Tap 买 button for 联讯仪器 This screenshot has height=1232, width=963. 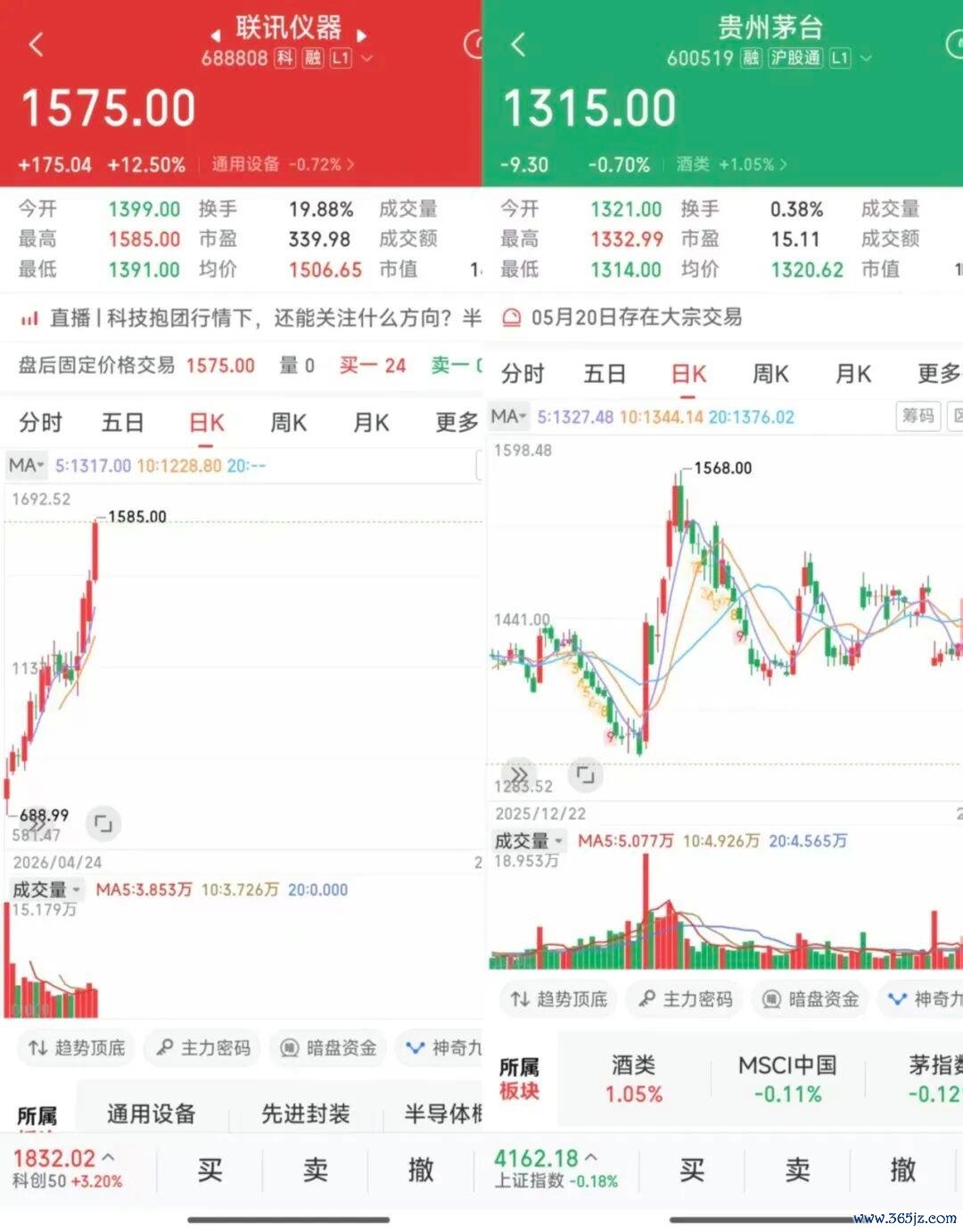click(x=210, y=1170)
